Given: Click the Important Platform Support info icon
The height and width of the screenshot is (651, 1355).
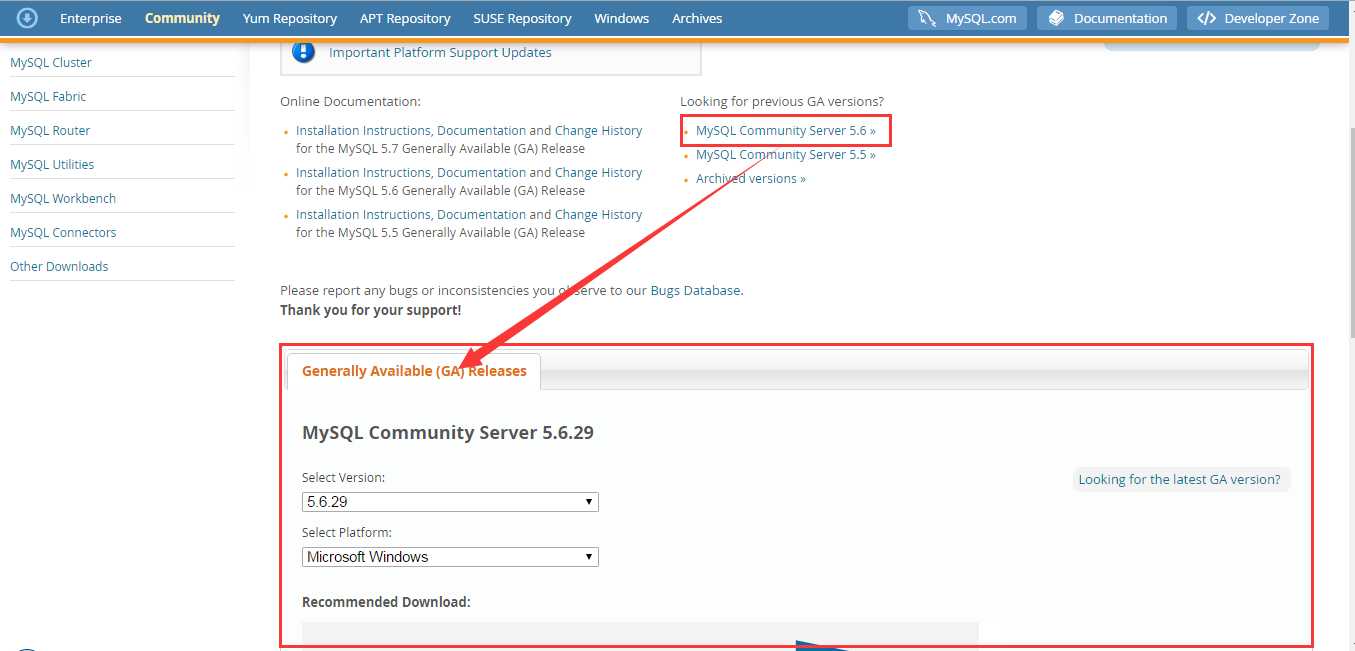Looking at the screenshot, I should (x=304, y=51).
